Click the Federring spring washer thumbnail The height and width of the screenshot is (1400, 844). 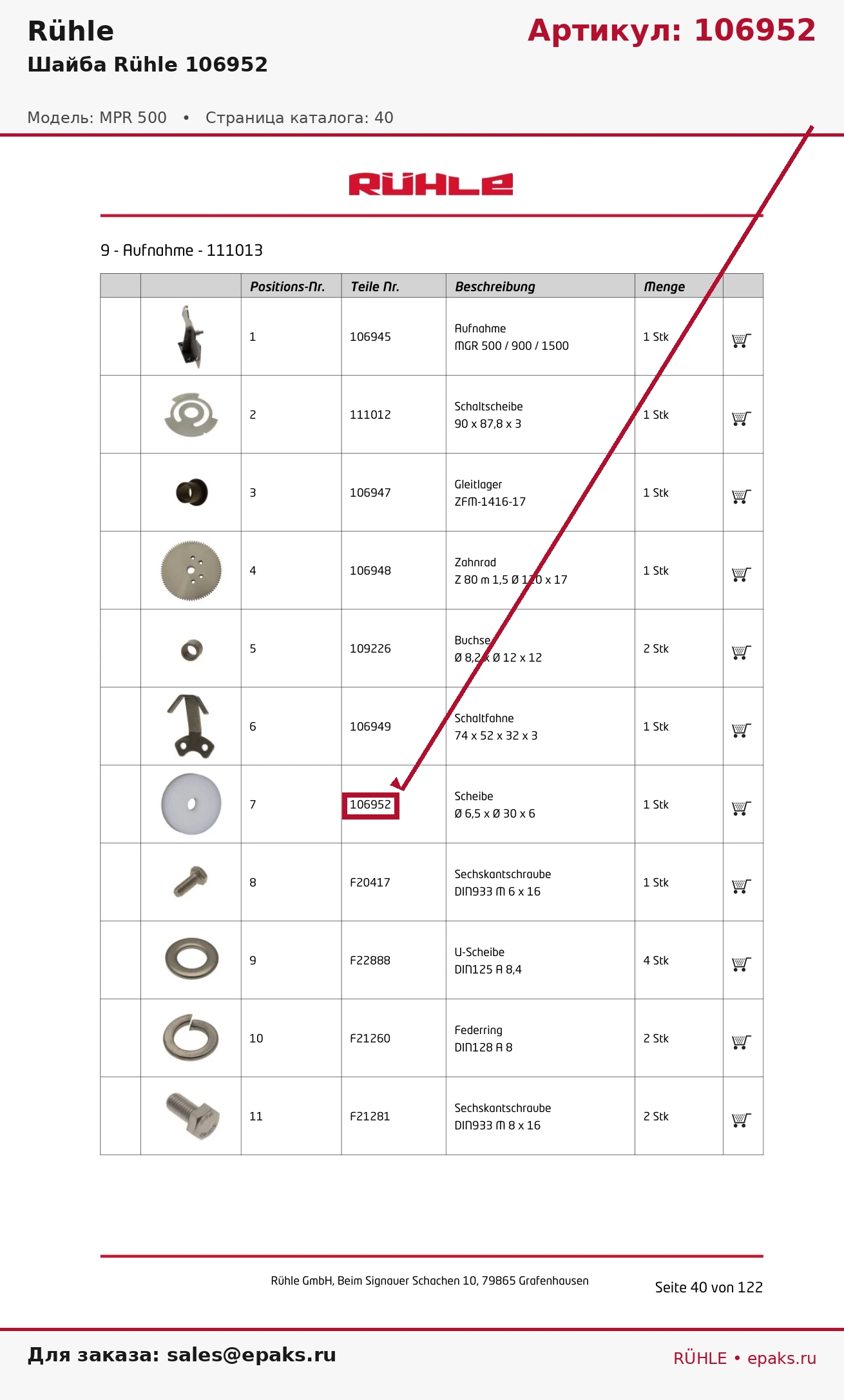191,1038
